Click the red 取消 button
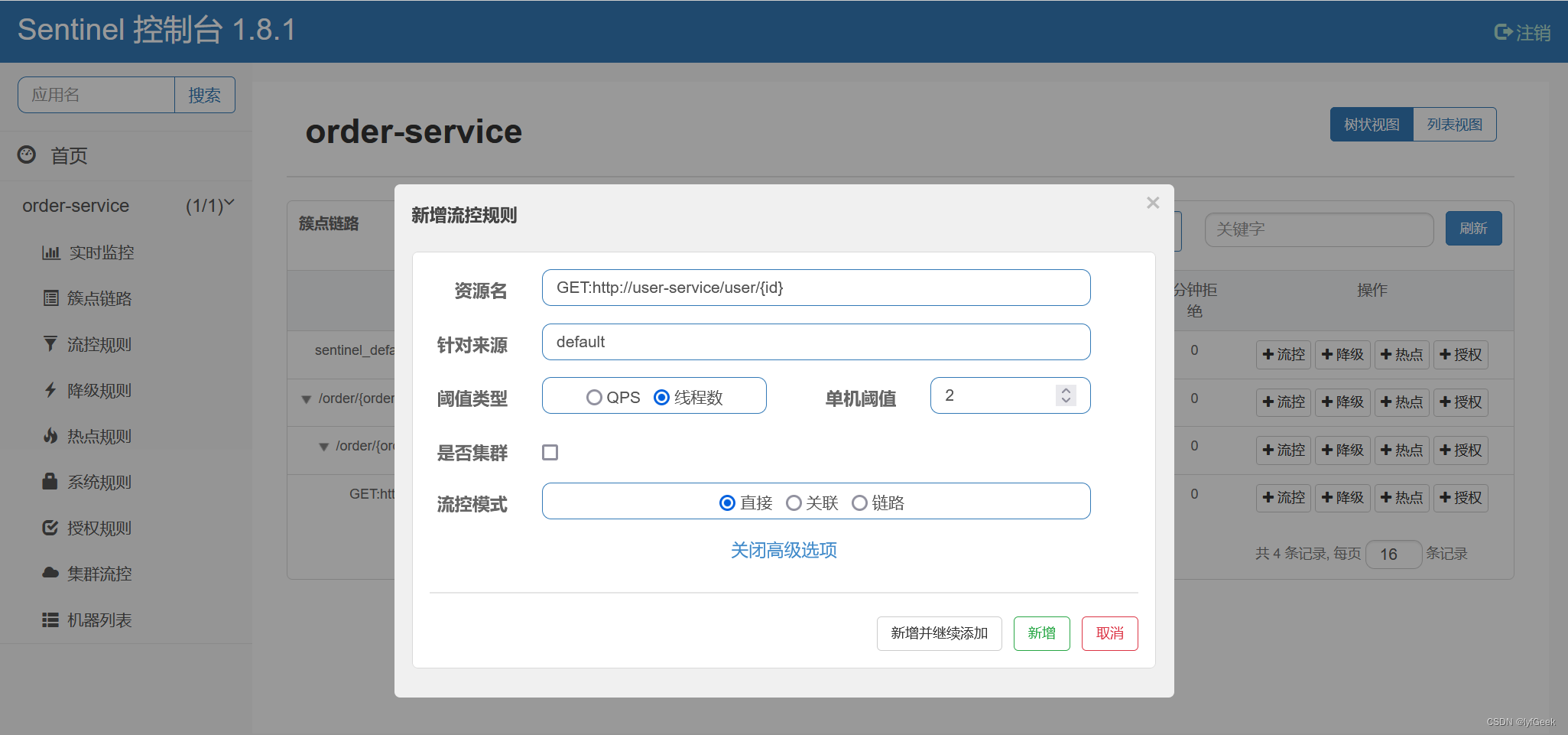Viewport: 1568px width, 735px height. coord(1109,633)
